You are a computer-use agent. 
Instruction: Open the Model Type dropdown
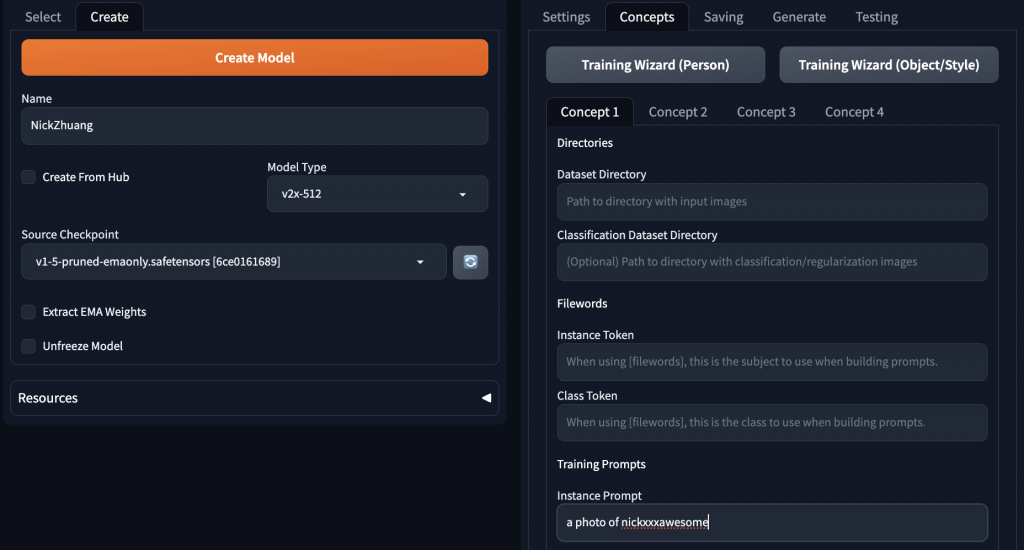tap(377, 194)
